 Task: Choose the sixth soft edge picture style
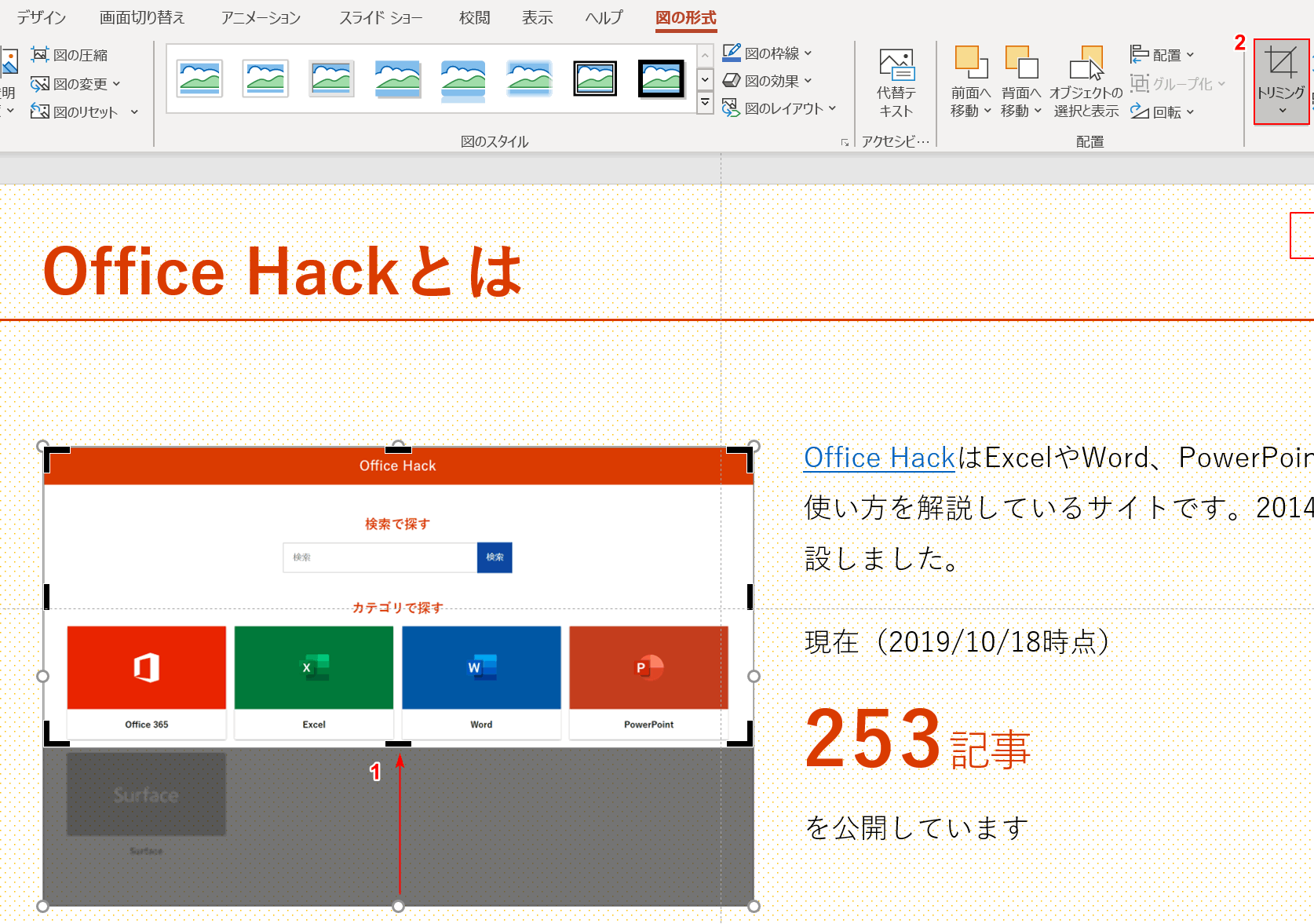click(529, 79)
